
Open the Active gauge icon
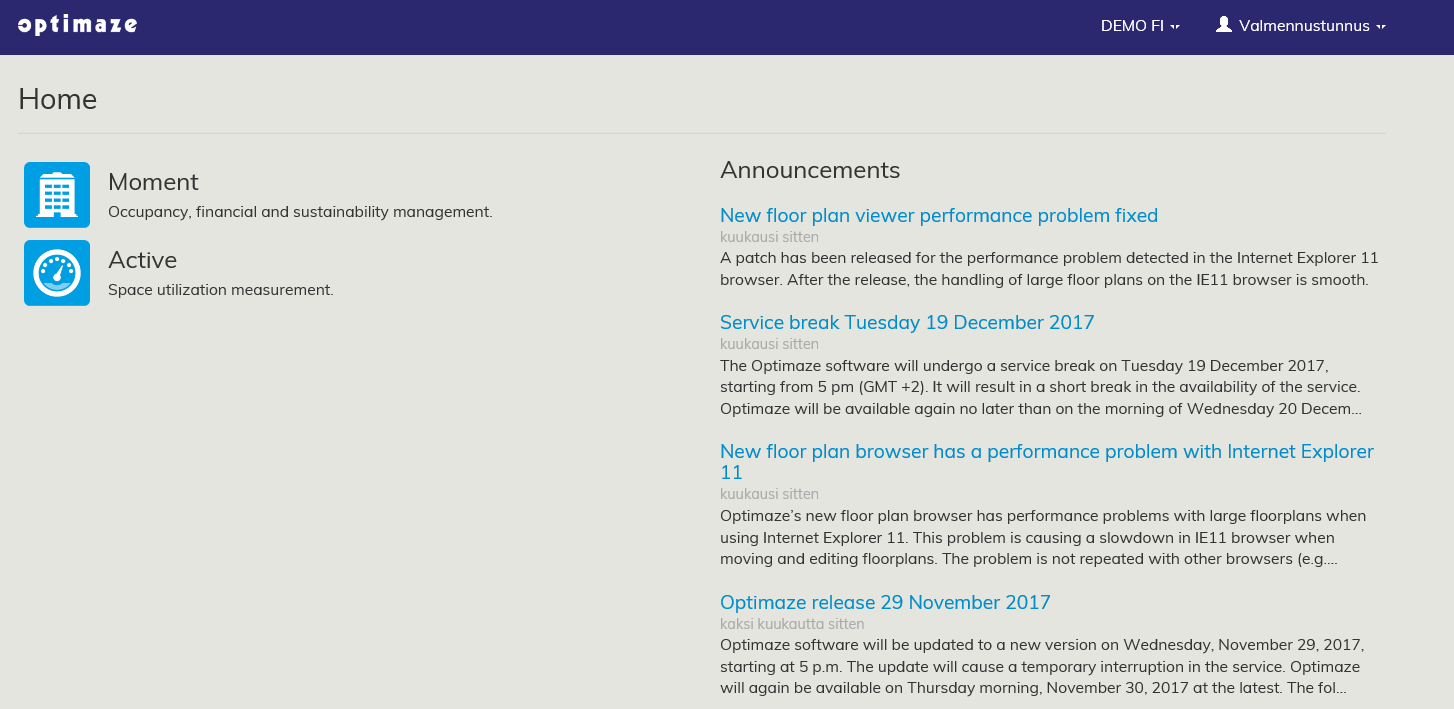(x=57, y=273)
